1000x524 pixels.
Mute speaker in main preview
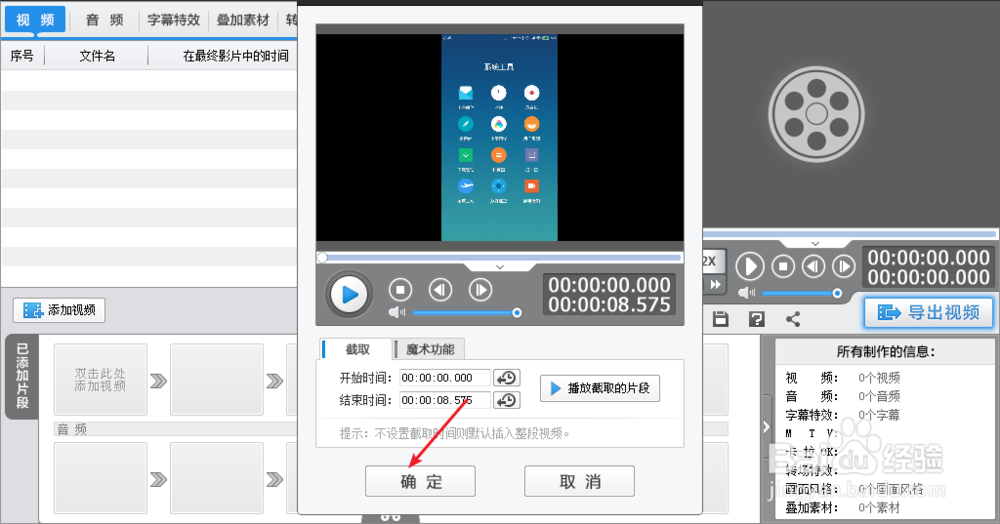coord(746,293)
